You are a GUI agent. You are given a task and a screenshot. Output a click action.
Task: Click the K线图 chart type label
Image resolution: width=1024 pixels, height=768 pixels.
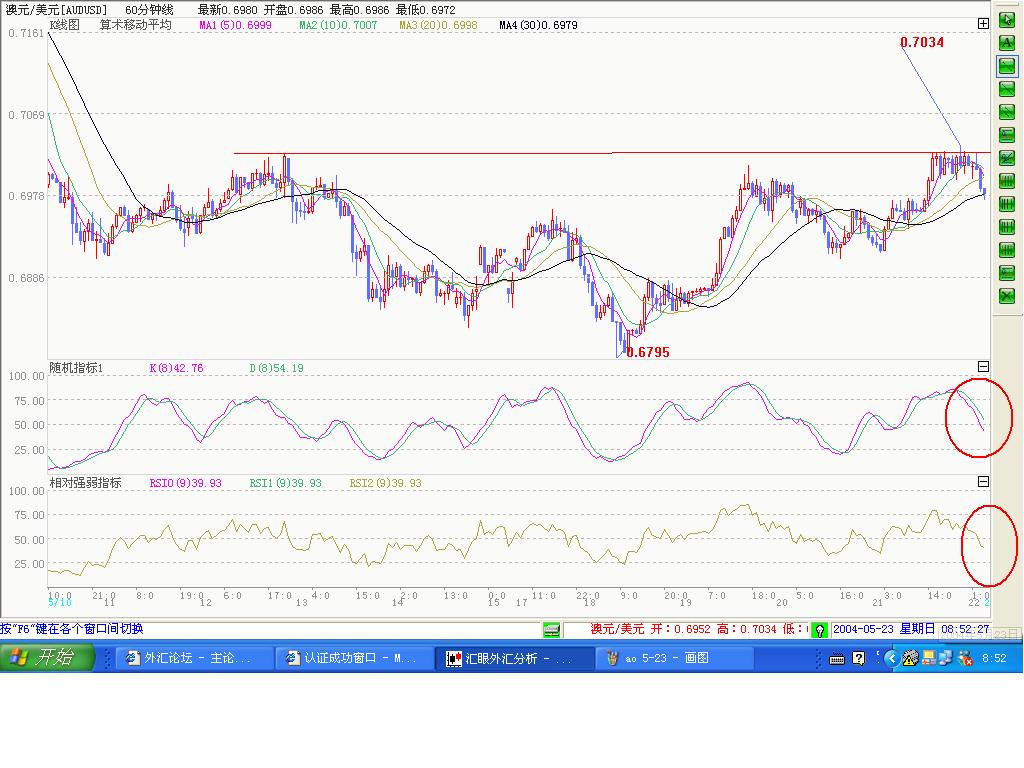coord(65,25)
